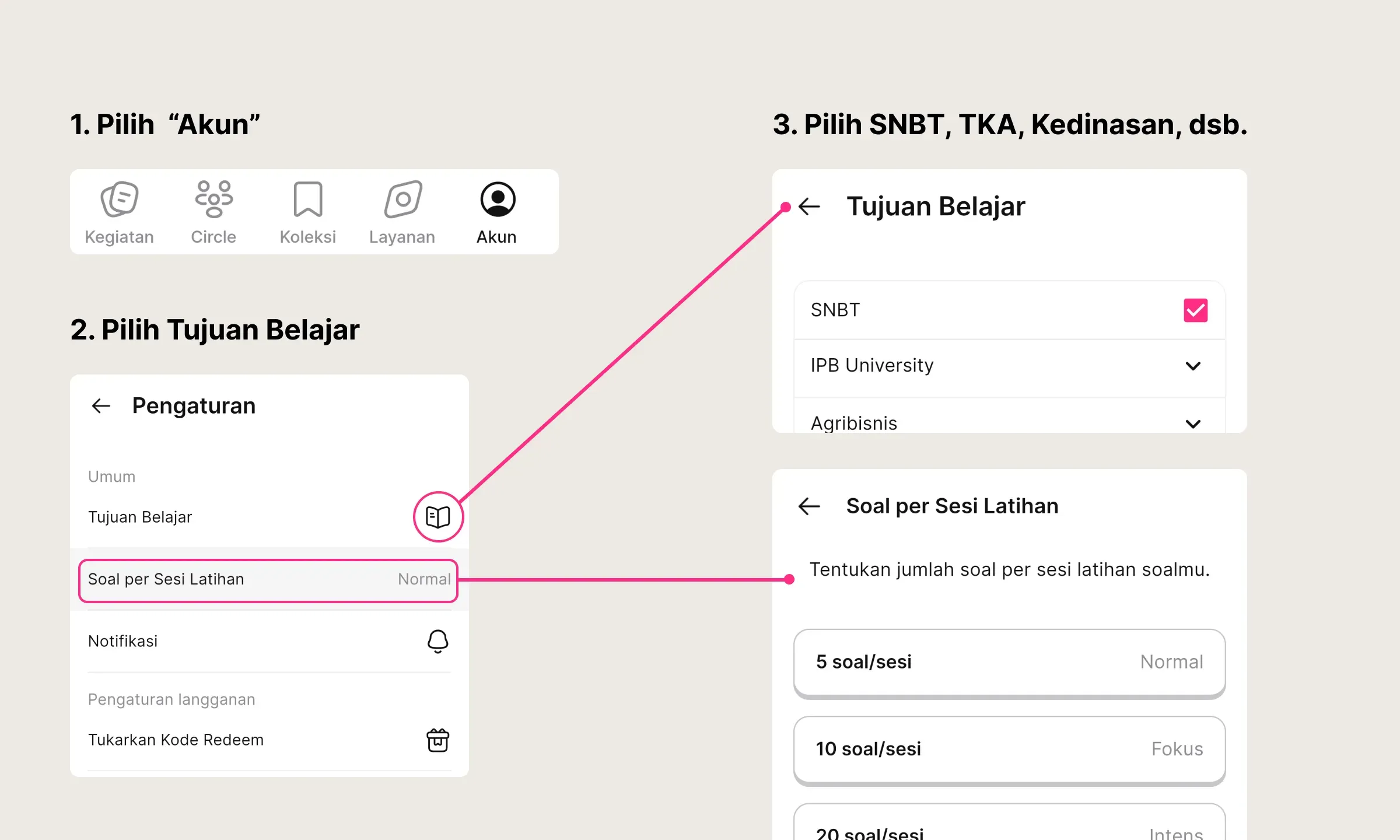1400x840 pixels.
Task: Go back from Tujuan Belajar screen
Action: tap(809, 206)
